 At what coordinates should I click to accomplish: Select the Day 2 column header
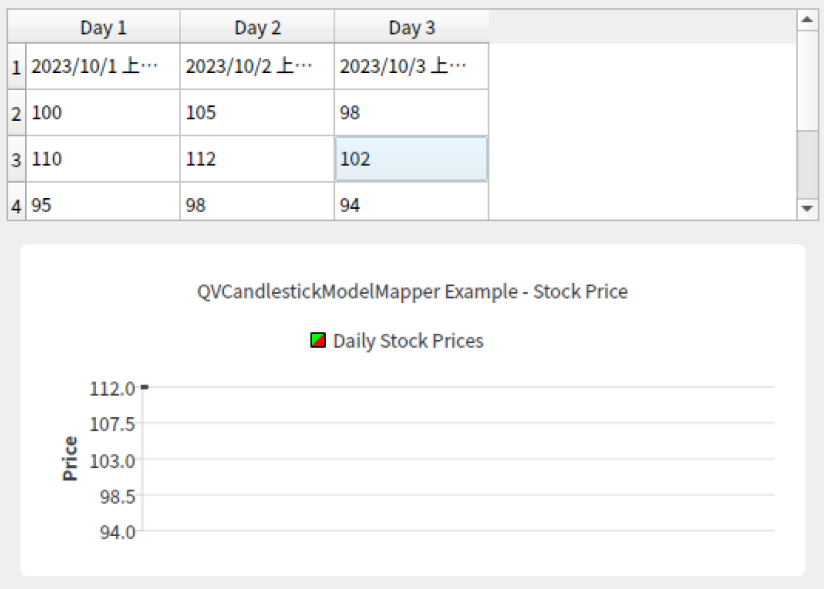point(257,27)
